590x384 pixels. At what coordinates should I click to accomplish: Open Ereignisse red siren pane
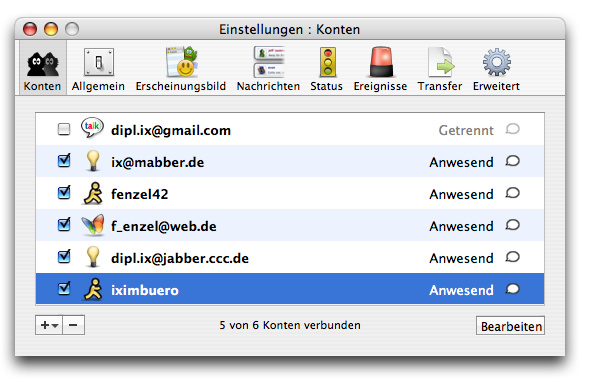pos(380,69)
